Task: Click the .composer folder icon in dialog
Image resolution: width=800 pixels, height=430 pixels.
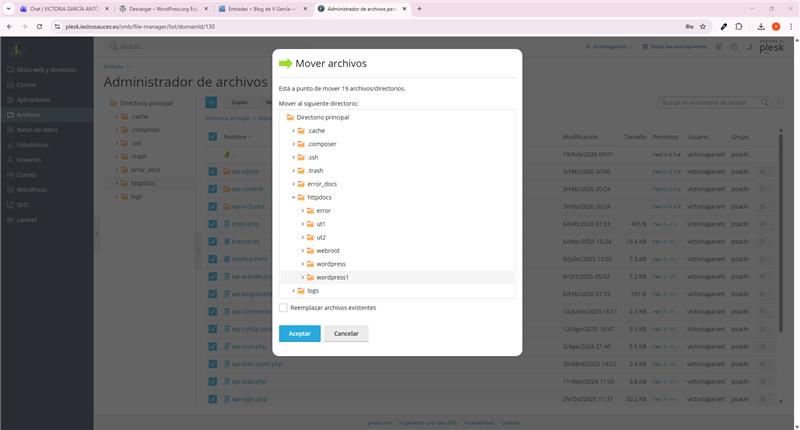Action: point(300,144)
